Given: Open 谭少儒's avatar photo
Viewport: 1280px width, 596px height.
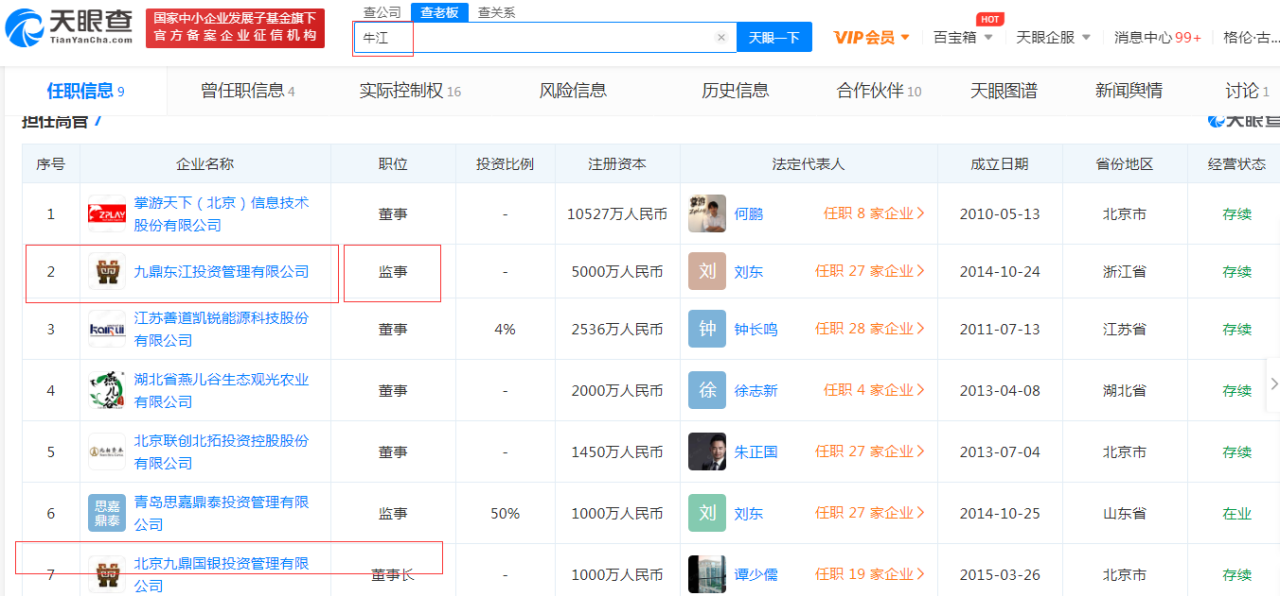Looking at the screenshot, I should (707, 574).
